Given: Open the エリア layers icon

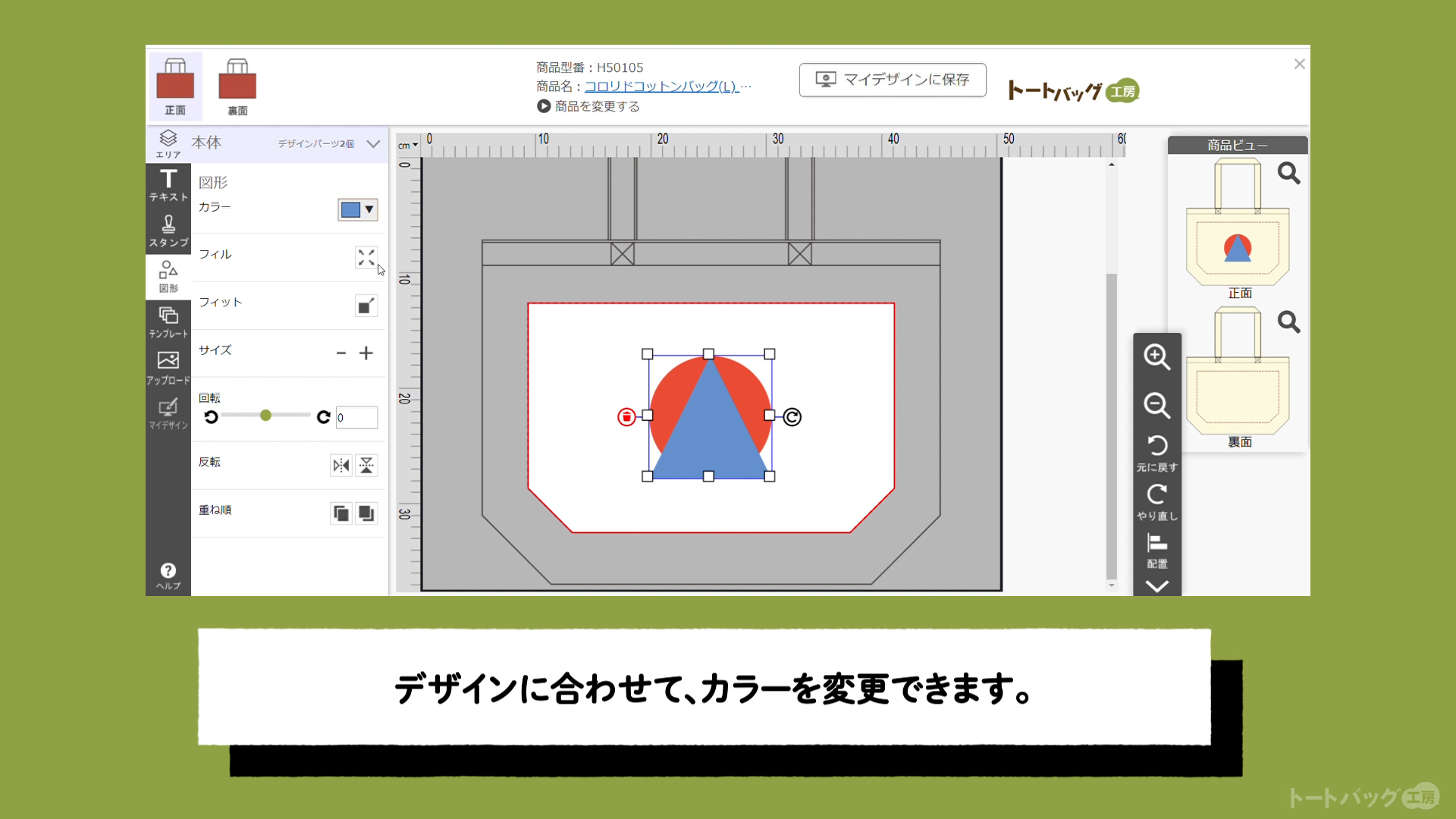Looking at the screenshot, I should pos(168,143).
